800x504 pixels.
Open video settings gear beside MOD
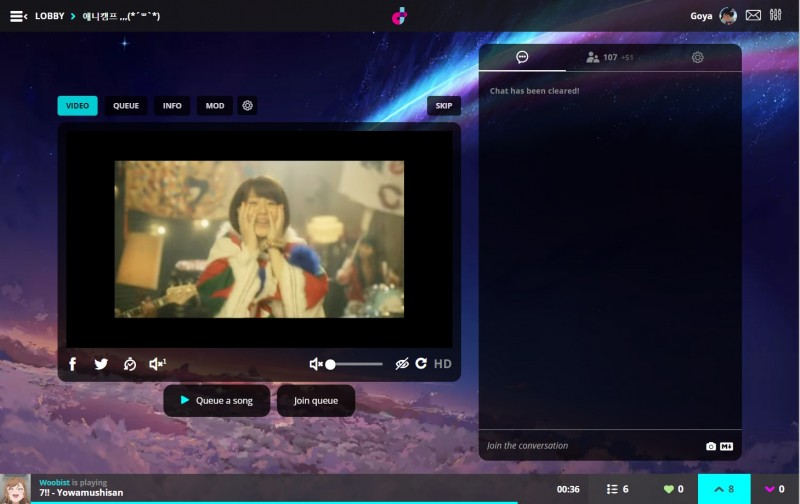pos(248,105)
